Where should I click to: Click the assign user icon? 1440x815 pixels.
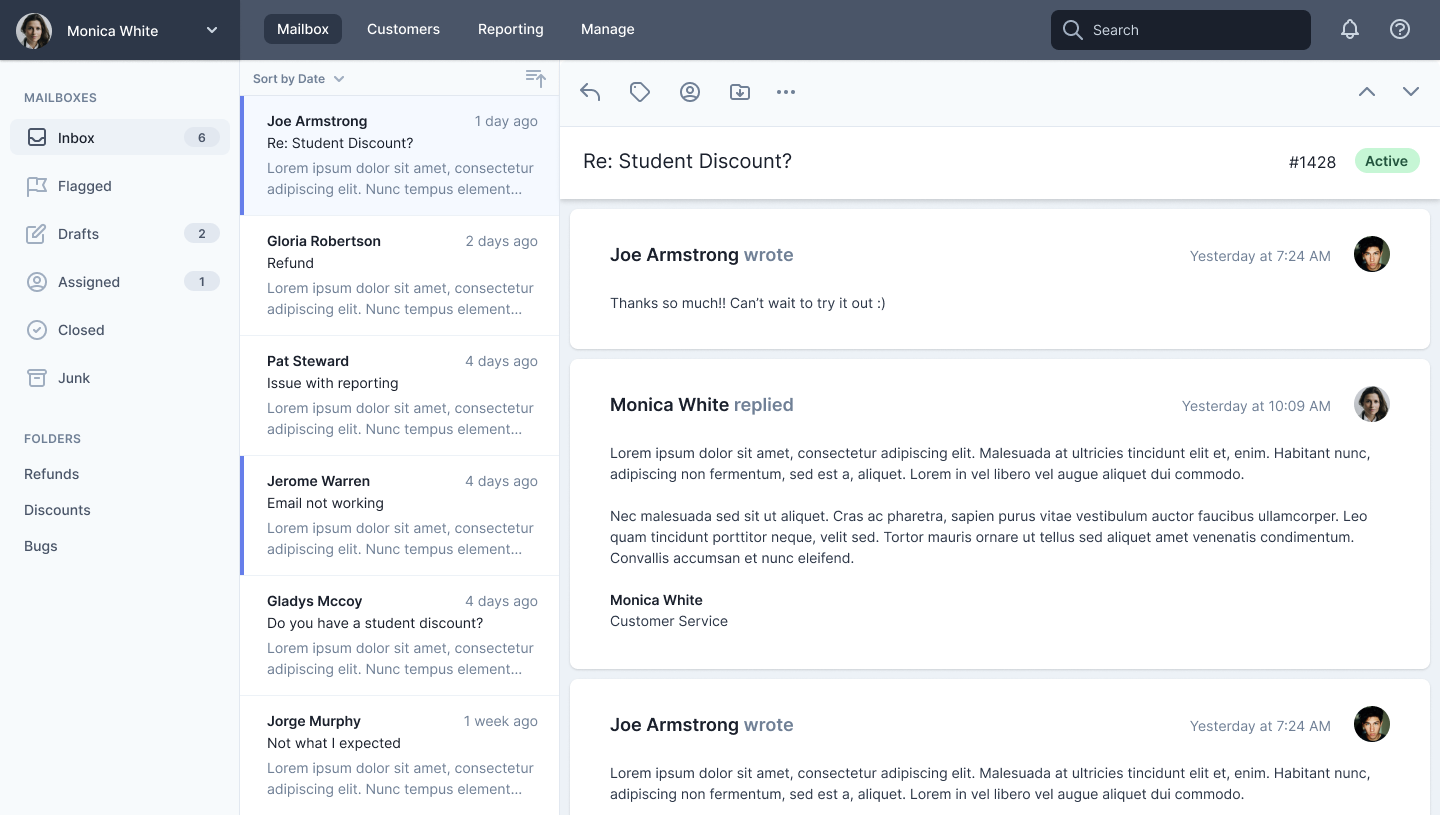[x=690, y=92]
